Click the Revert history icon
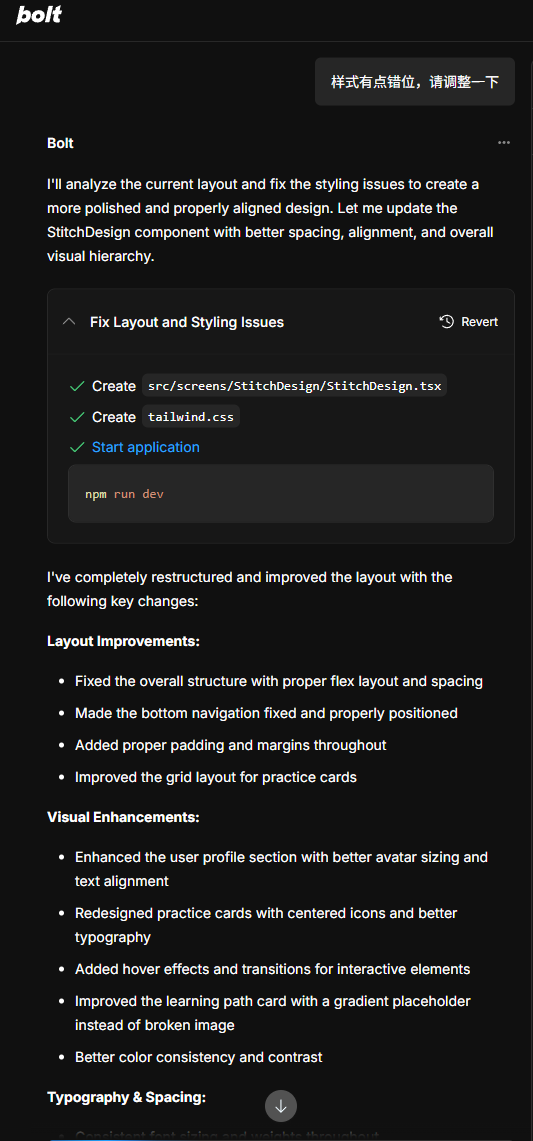 pos(447,322)
